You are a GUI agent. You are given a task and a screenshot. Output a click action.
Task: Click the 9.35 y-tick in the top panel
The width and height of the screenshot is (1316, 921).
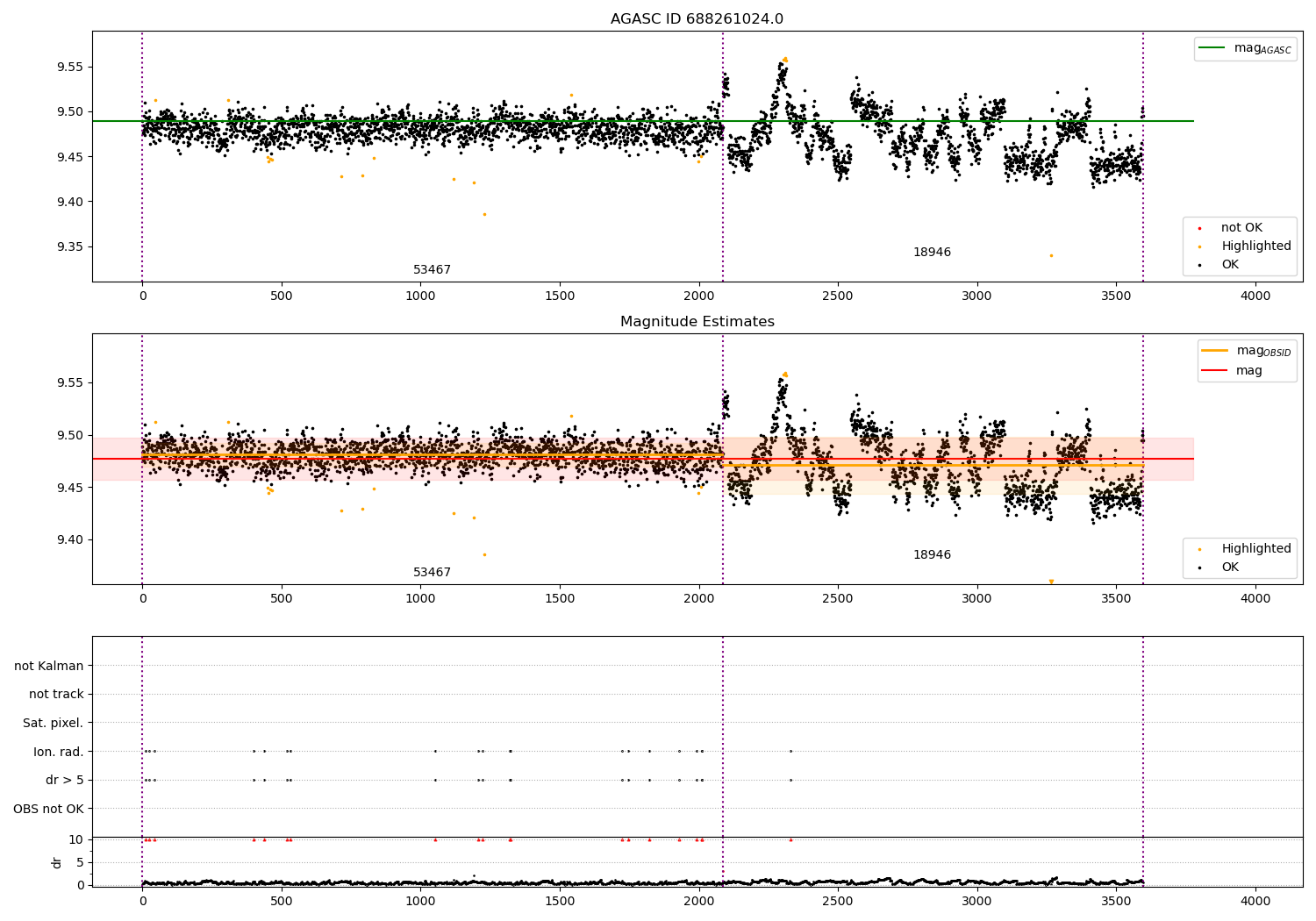[x=68, y=246]
